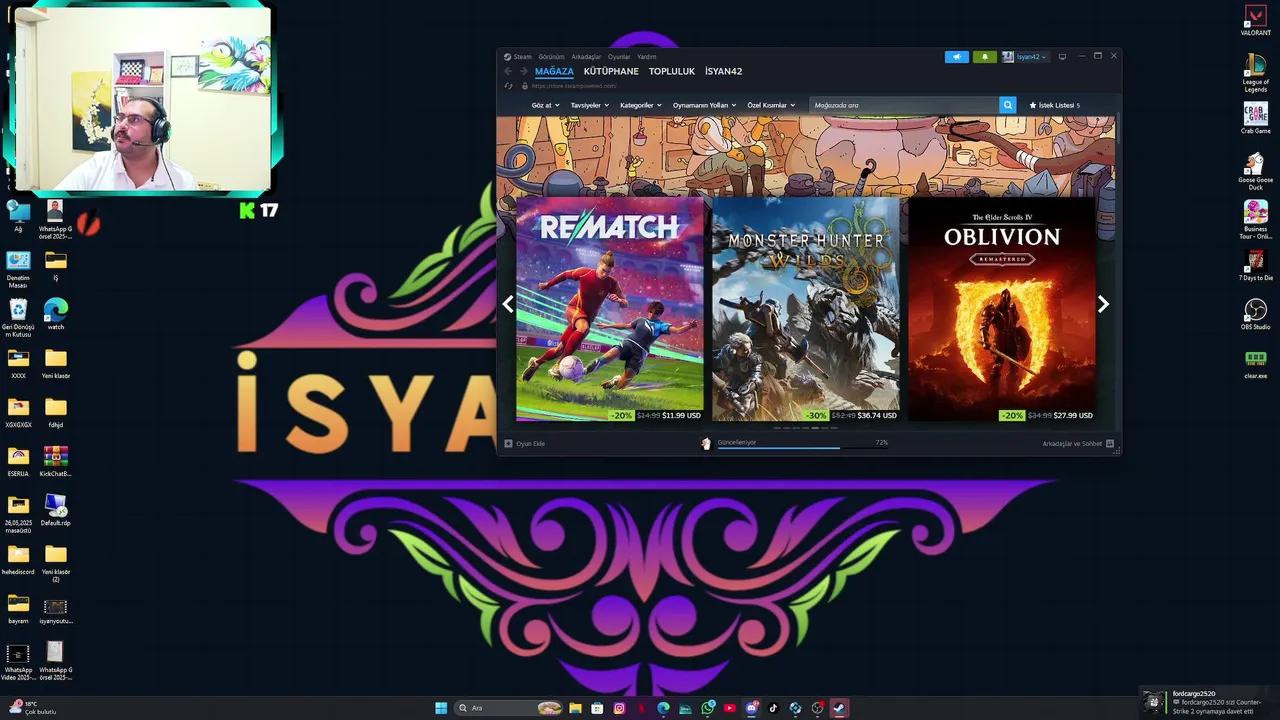This screenshot has width=1280, height=720.
Task: Open Goose Goose Duck desktop shortcut
Action: (x=1255, y=170)
